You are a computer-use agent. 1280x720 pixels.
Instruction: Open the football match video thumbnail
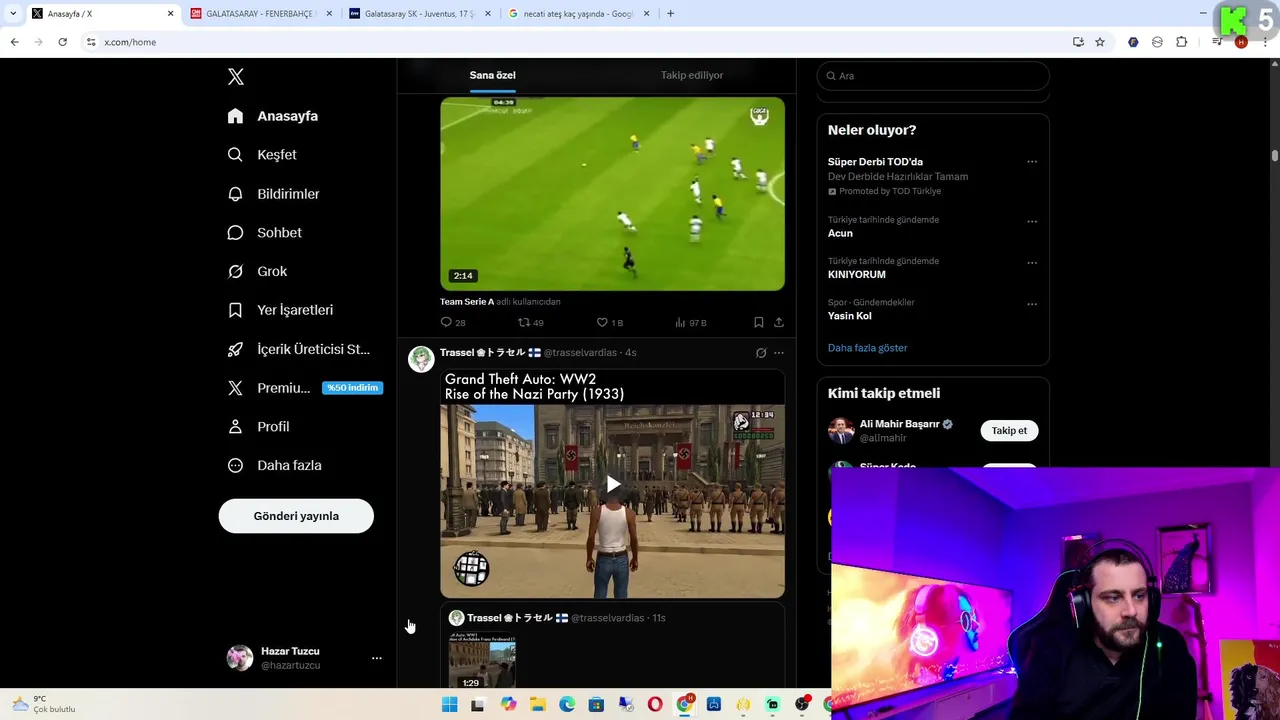(613, 194)
